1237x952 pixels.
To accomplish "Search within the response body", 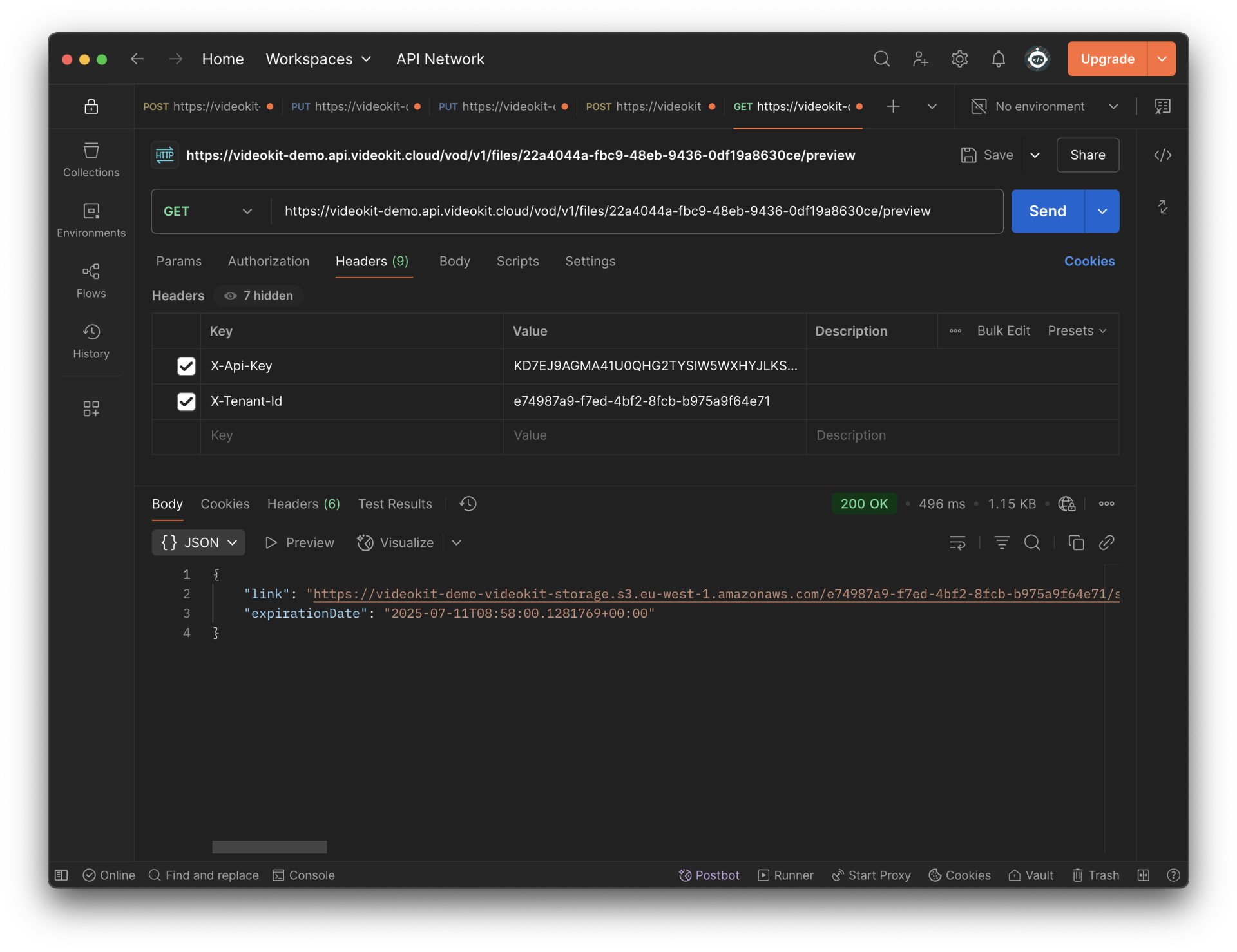I will pyautogui.click(x=1032, y=542).
